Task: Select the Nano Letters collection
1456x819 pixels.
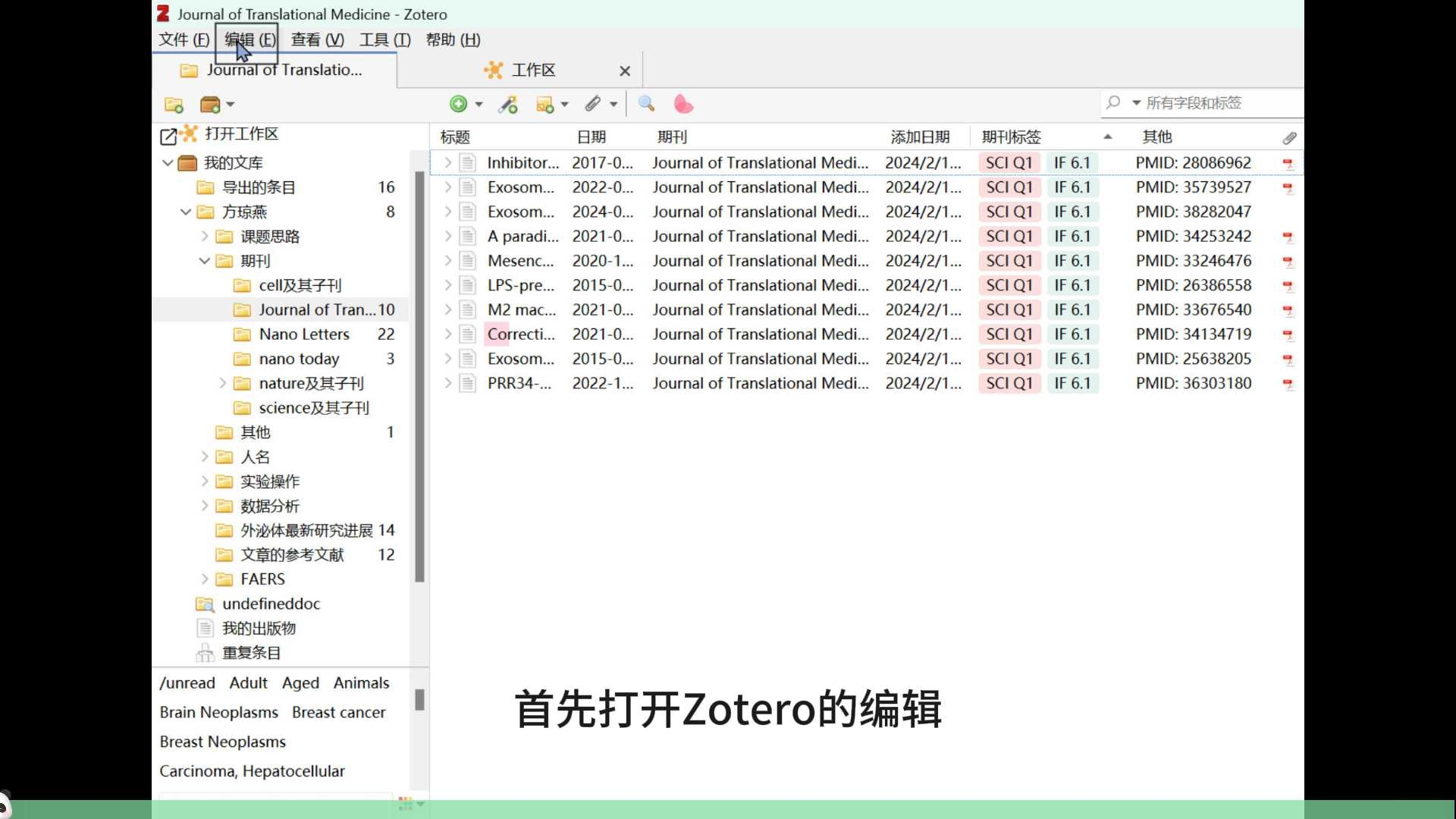Action: click(281, 334)
